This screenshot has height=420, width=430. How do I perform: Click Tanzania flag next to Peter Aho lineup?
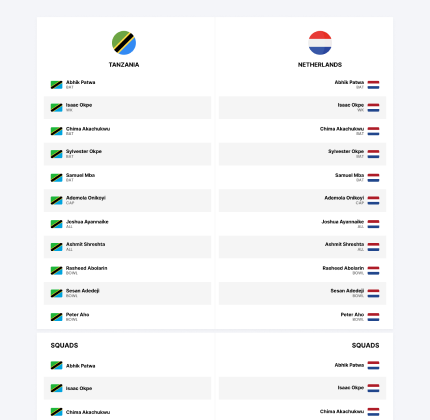pyautogui.click(x=57, y=317)
